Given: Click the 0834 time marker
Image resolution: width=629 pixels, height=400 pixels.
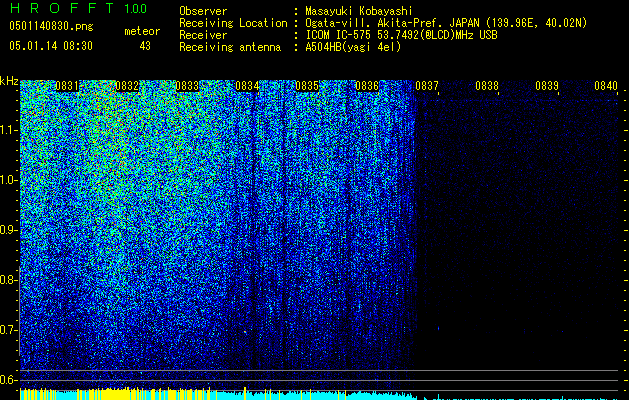Looking at the screenshot, I should (x=247, y=86).
